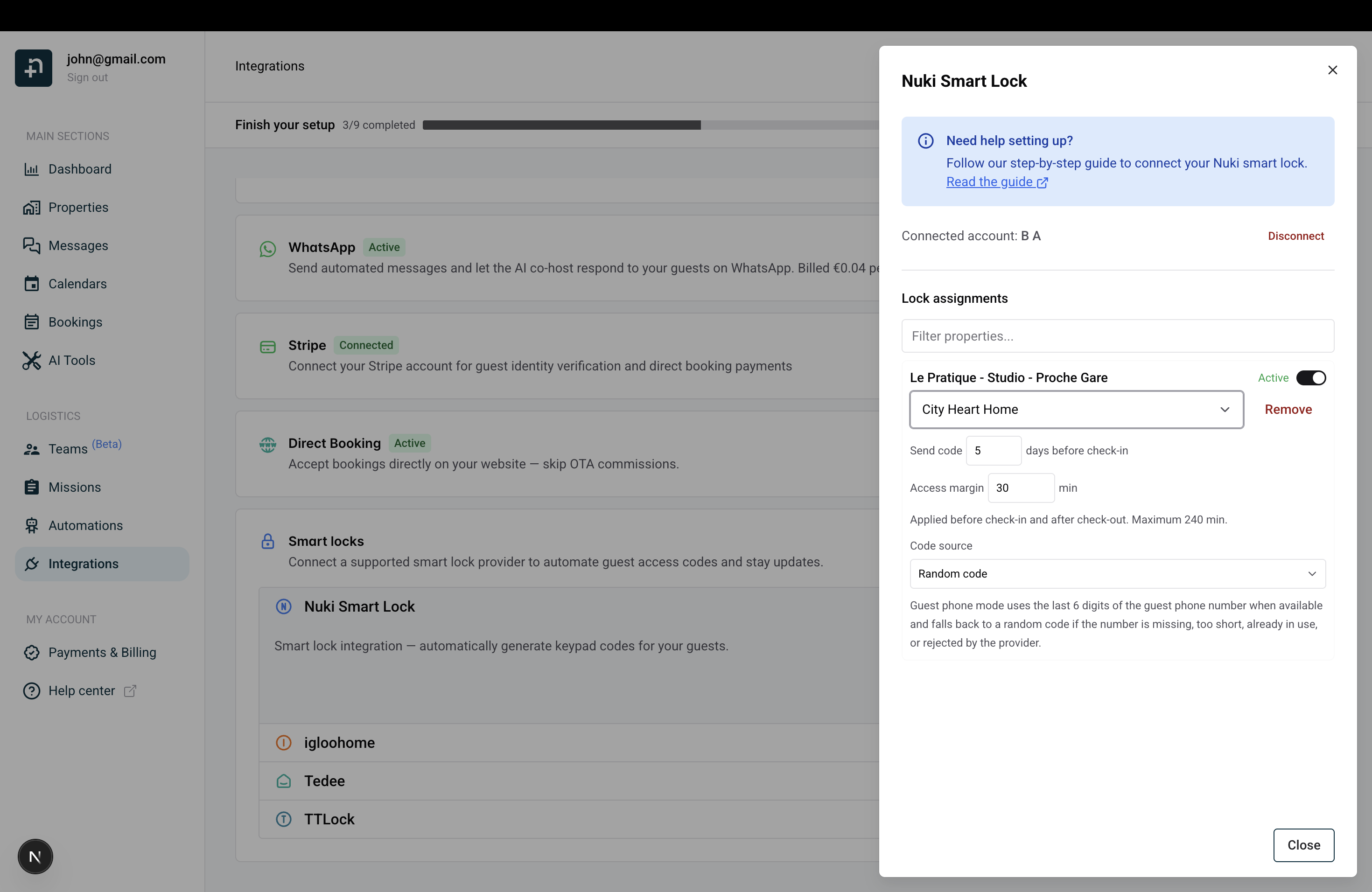Open the Calendars section
The height and width of the screenshot is (892, 1372).
coord(102,284)
